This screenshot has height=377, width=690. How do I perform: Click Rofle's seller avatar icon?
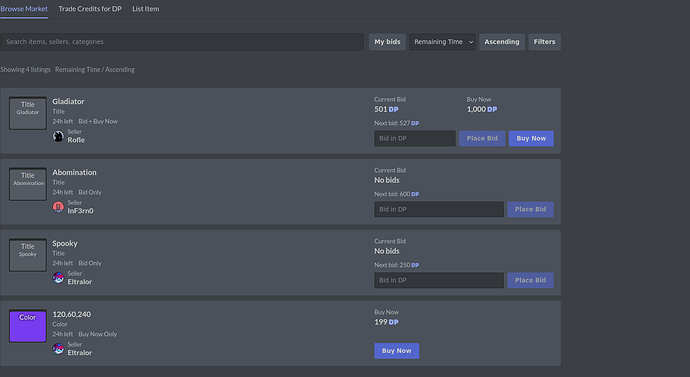pyautogui.click(x=58, y=136)
